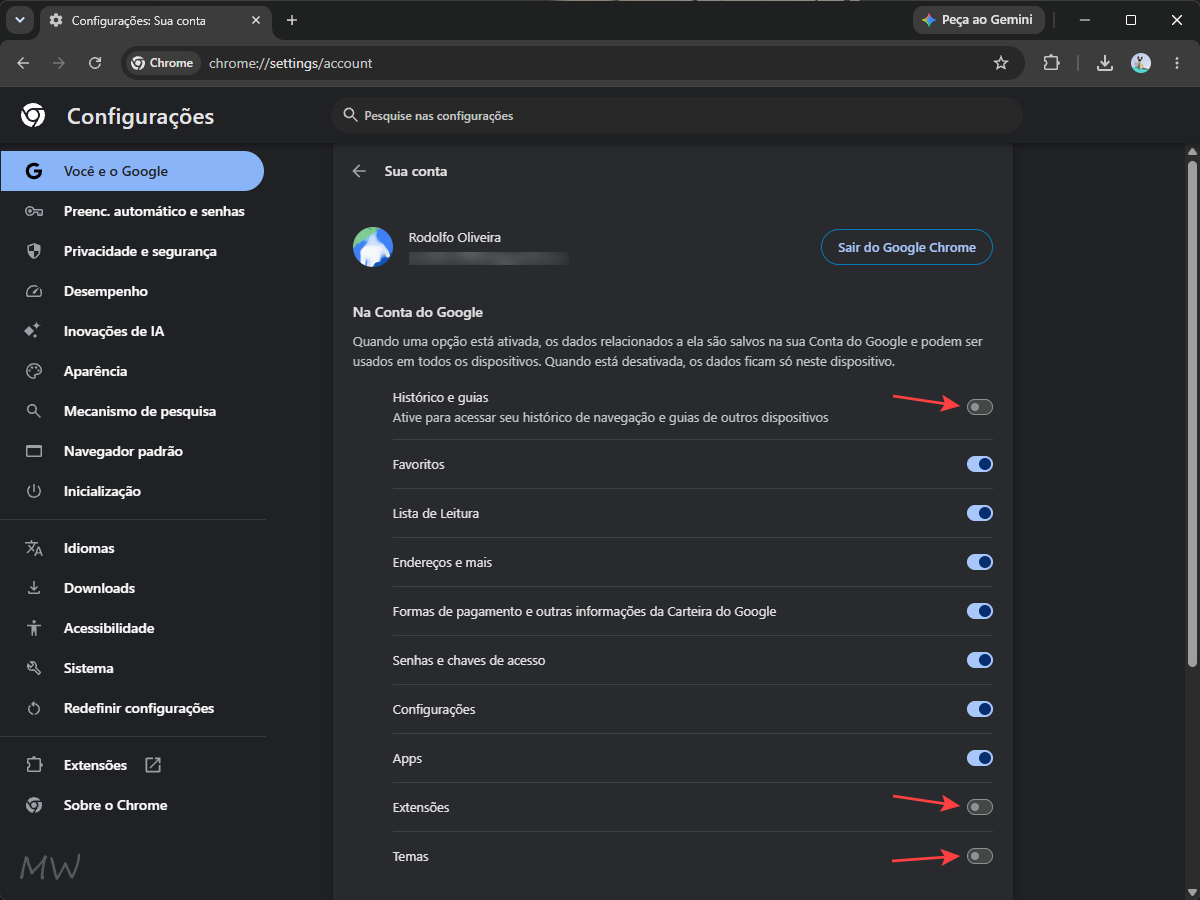
Task: Turn off the Lista de Leitura toggle
Action: pyautogui.click(x=980, y=513)
